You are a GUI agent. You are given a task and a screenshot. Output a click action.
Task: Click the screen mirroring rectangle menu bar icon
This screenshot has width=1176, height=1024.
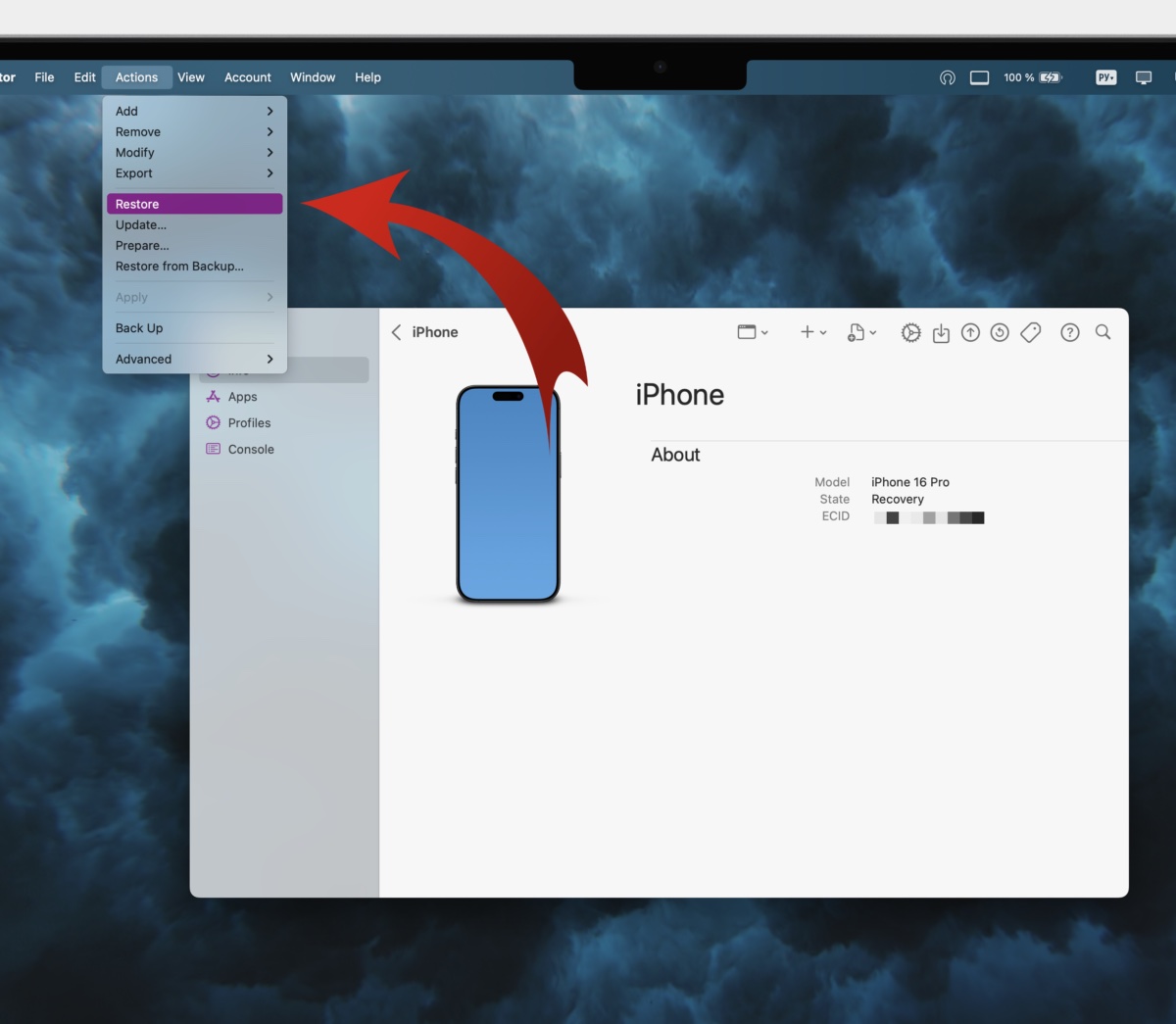[979, 77]
